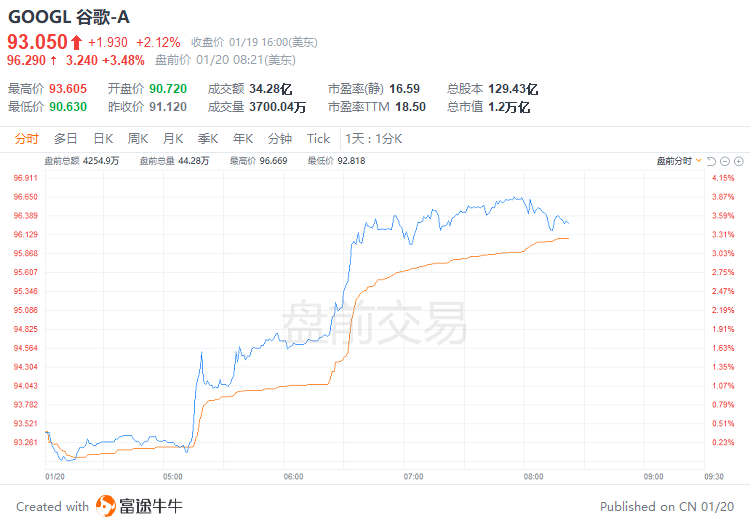Image resolution: width=750 pixels, height=527 pixels.
Task: Open the 季K chart tab
Action: (208, 139)
